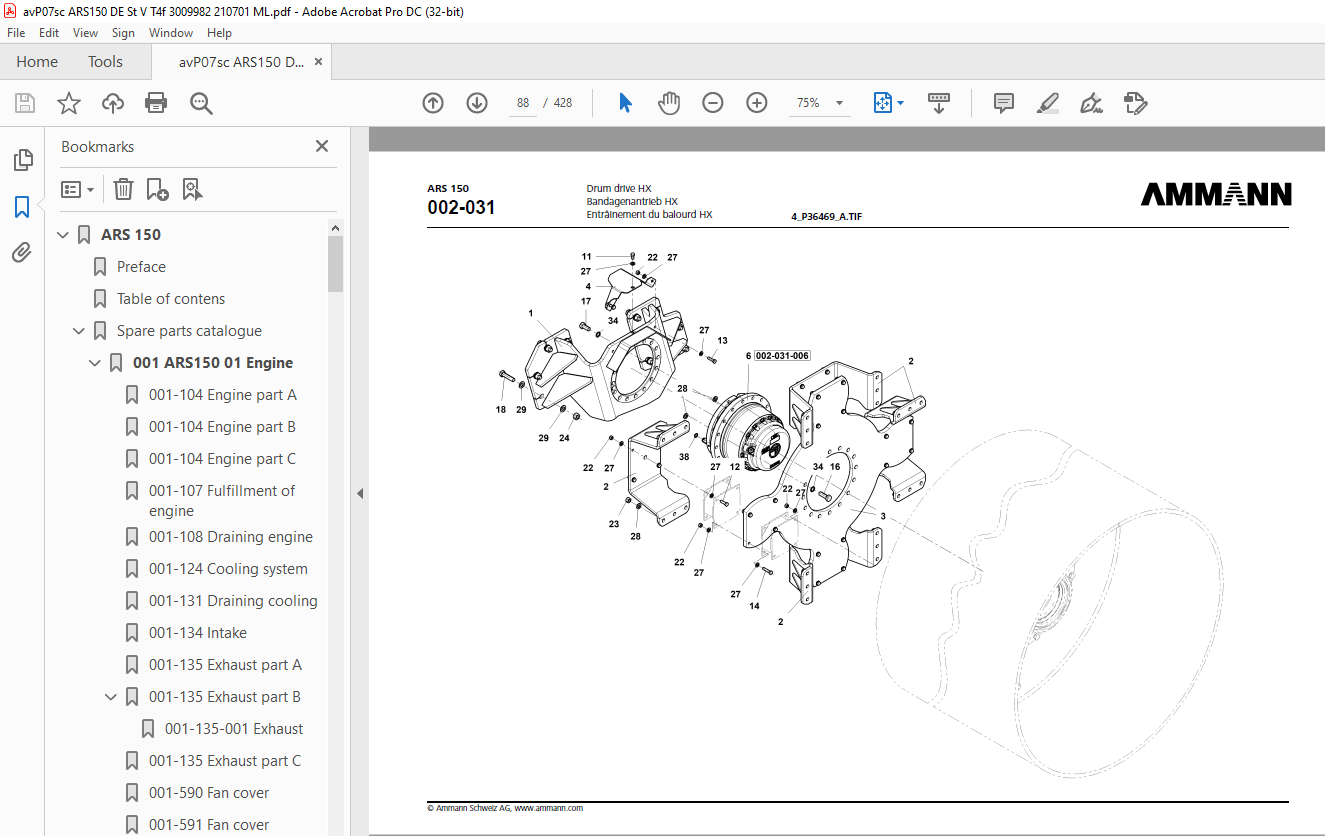Viewport: 1325px width, 836px height.
Task: Go to 001-104 Engine part B
Action: pos(223,427)
